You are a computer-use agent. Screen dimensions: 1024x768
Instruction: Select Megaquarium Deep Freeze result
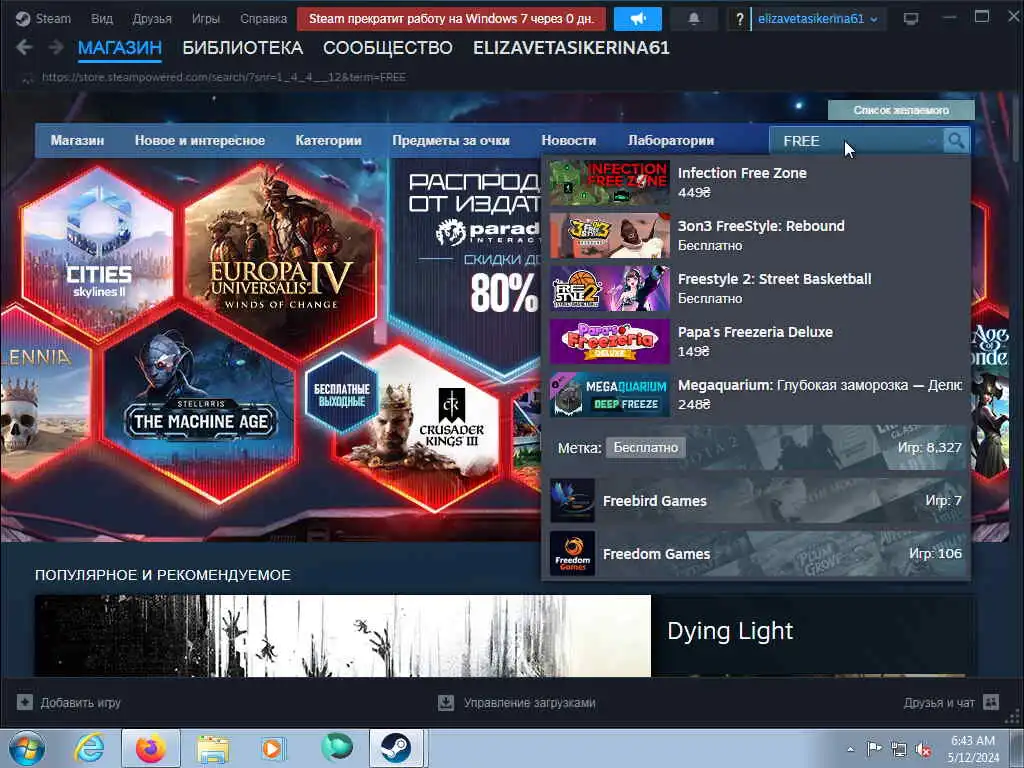tap(756, 394)
